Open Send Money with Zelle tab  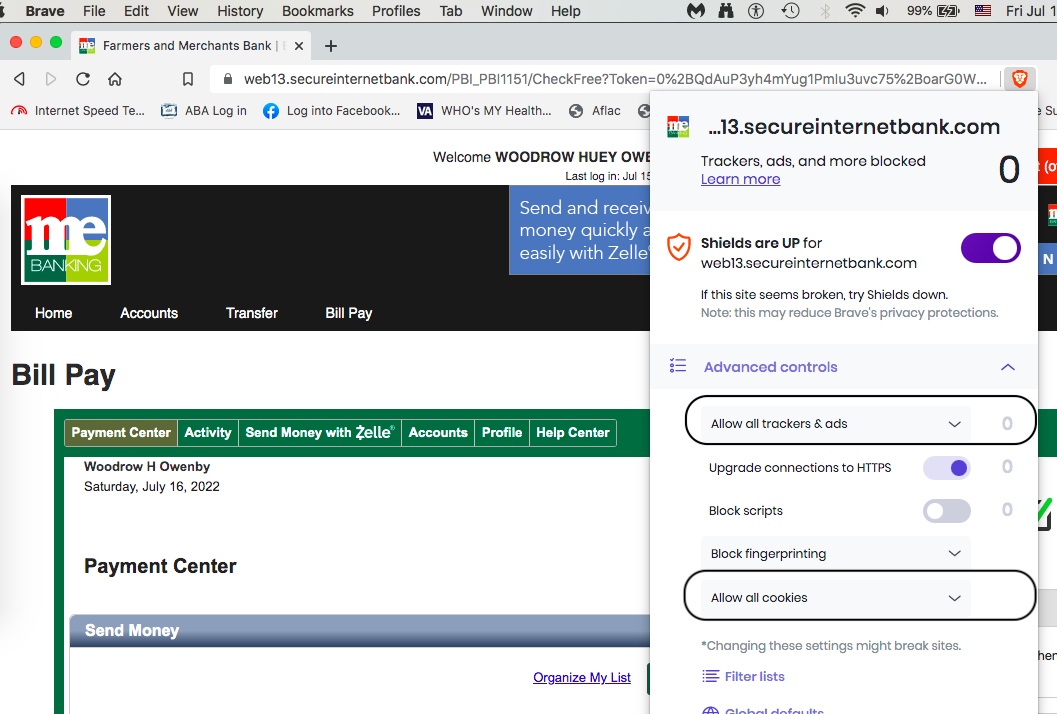320,433
